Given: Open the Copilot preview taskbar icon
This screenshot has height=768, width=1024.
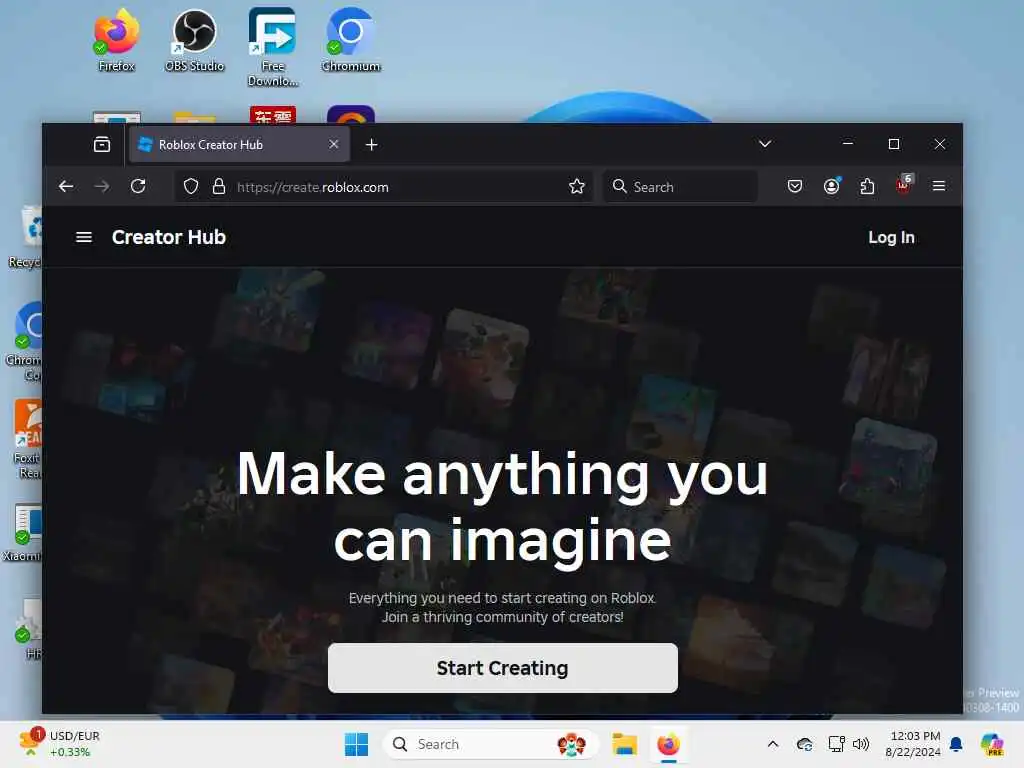Looking at the screenshot, I should tap(992, 744).
